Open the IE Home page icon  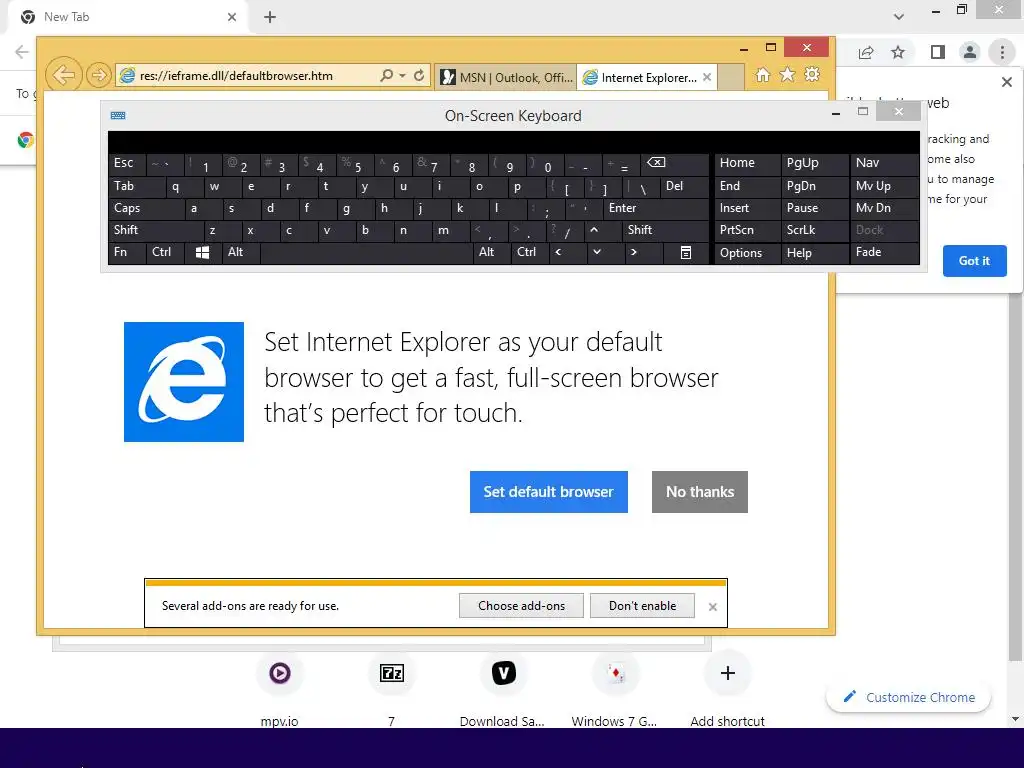click(x=762, y=74)
